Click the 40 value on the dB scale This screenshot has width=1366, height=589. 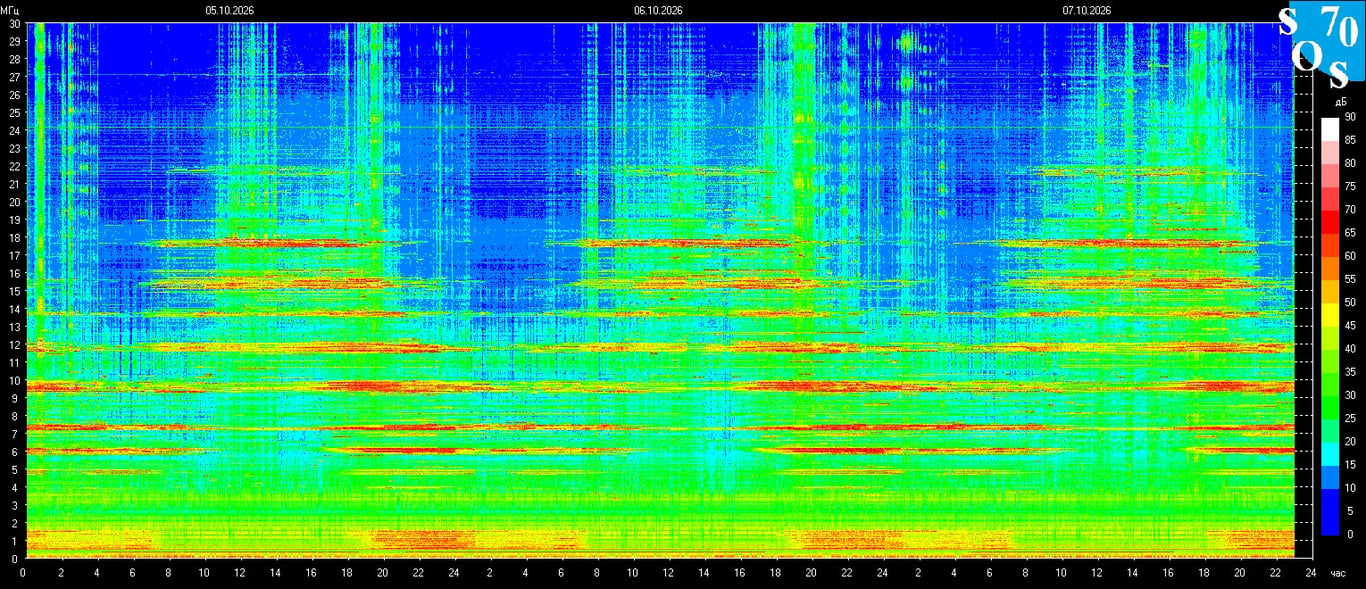[x=1350, y=349]
